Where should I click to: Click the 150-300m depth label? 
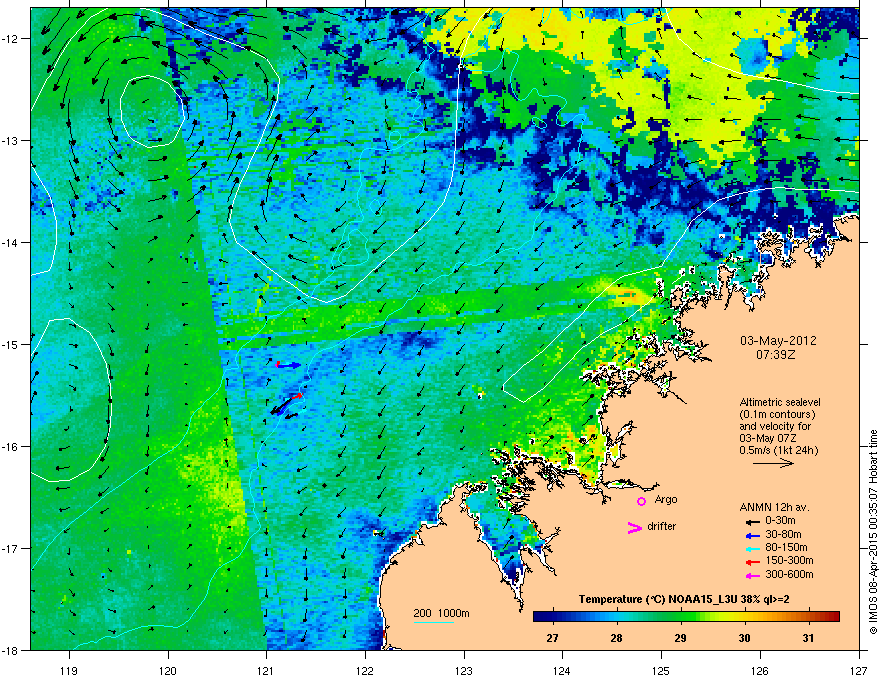point(789,560)
